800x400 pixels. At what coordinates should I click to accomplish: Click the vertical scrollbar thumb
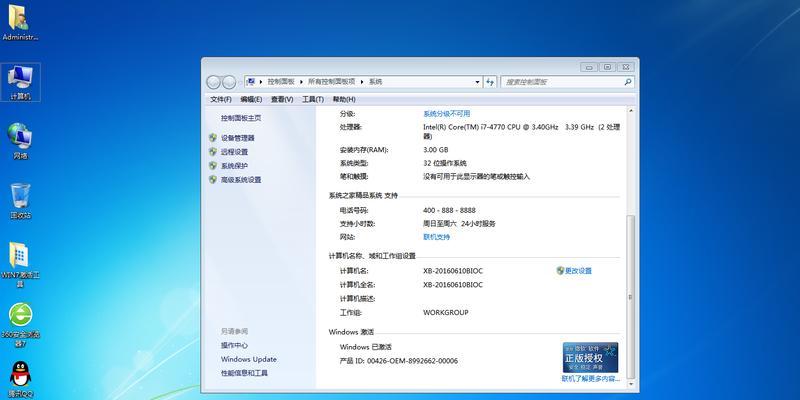[631, 296]
